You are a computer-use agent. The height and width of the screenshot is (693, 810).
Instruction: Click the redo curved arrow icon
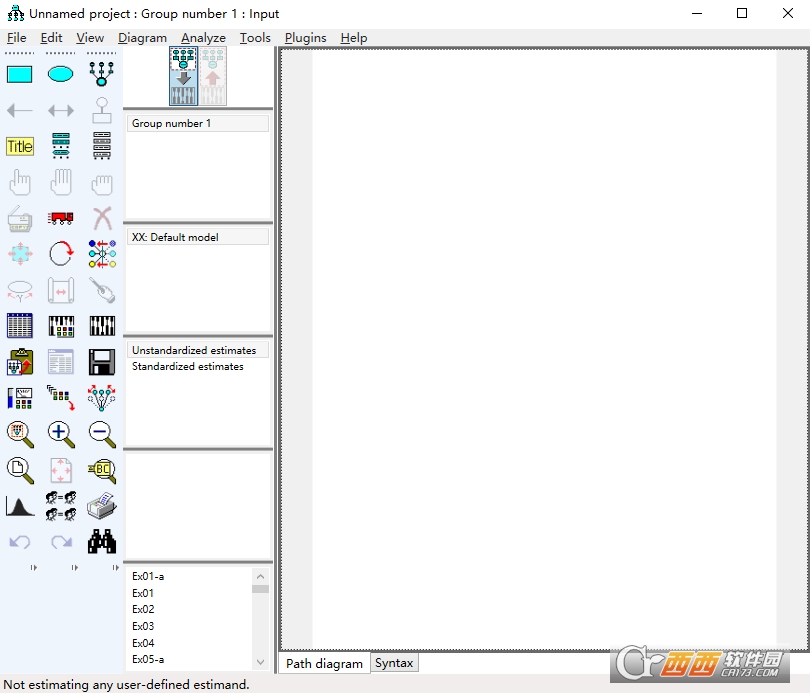60,542
